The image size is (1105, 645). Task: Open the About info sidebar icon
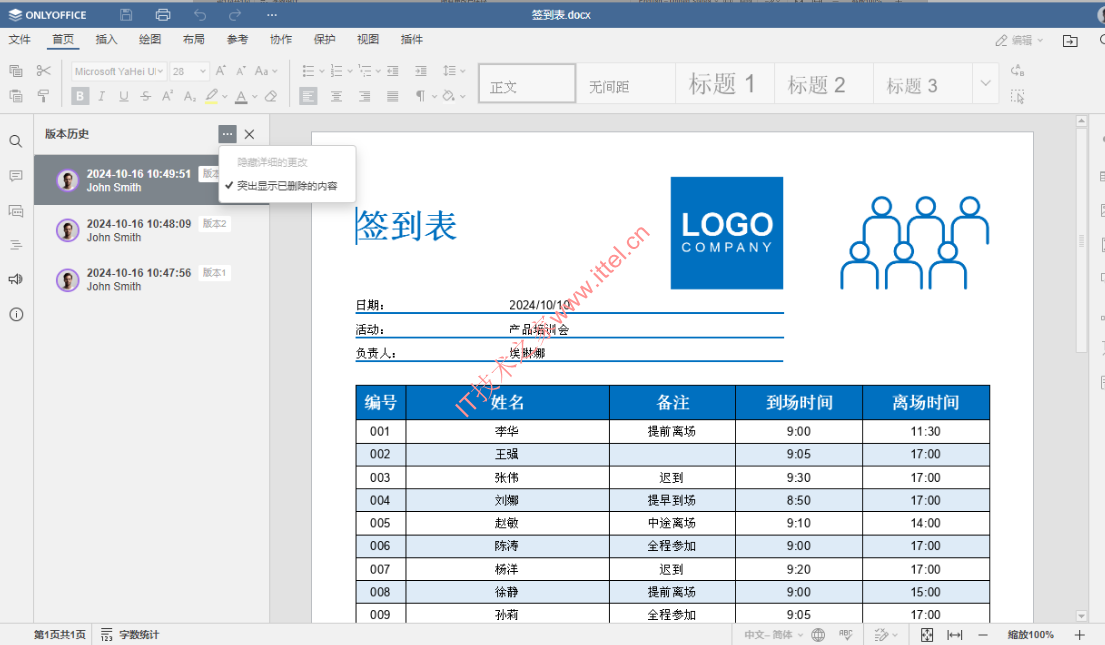click(x=16, y=314)
